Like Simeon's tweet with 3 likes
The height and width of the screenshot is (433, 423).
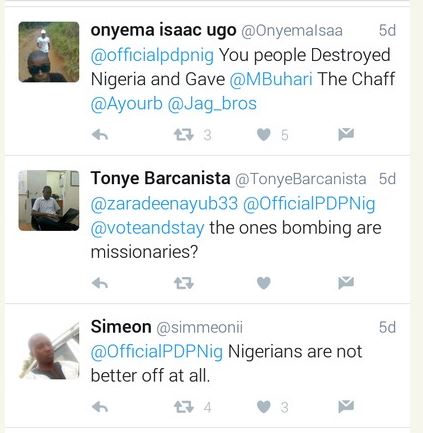(264, 407)
